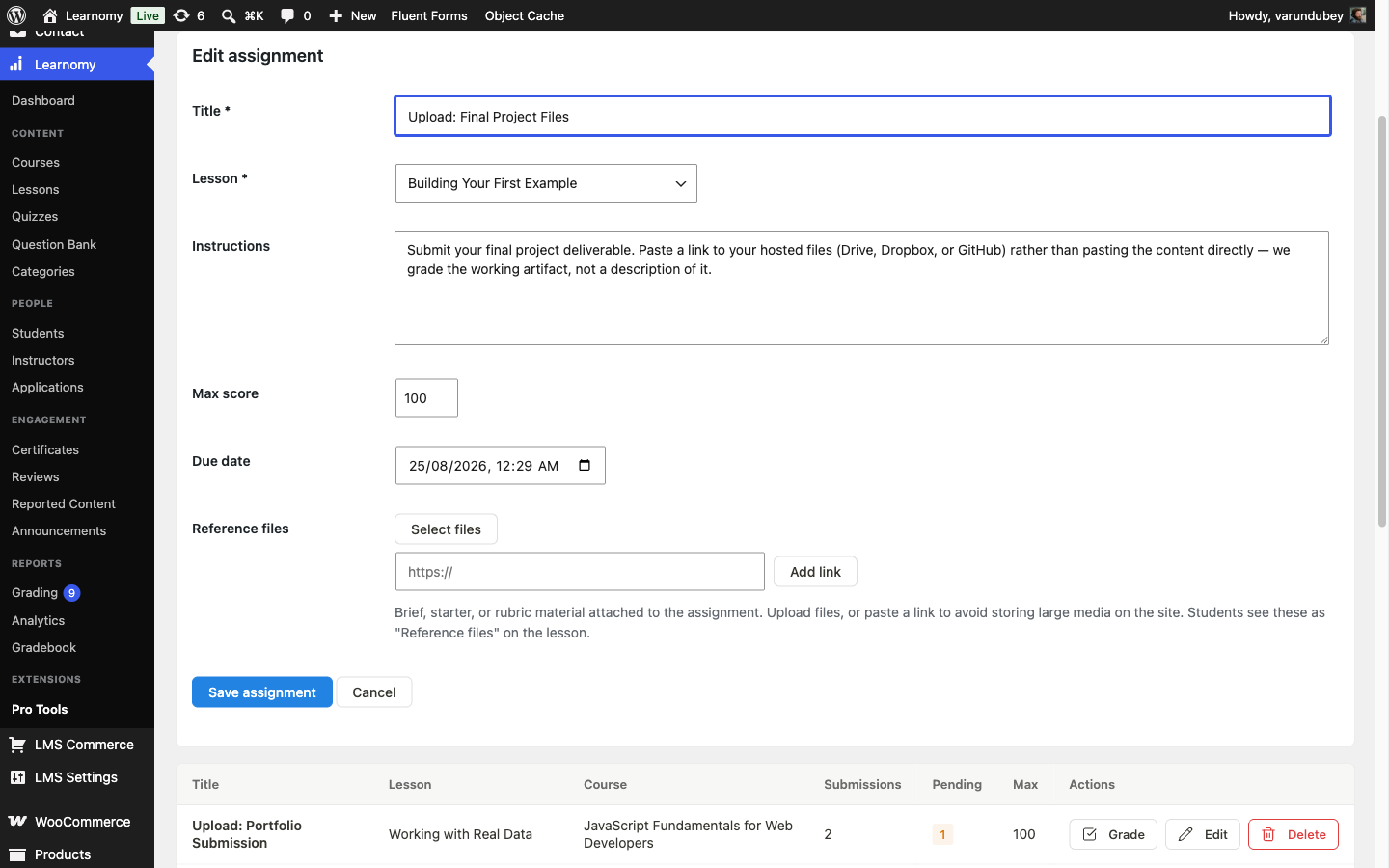Open Announcements page

click(x=59, y=530)
